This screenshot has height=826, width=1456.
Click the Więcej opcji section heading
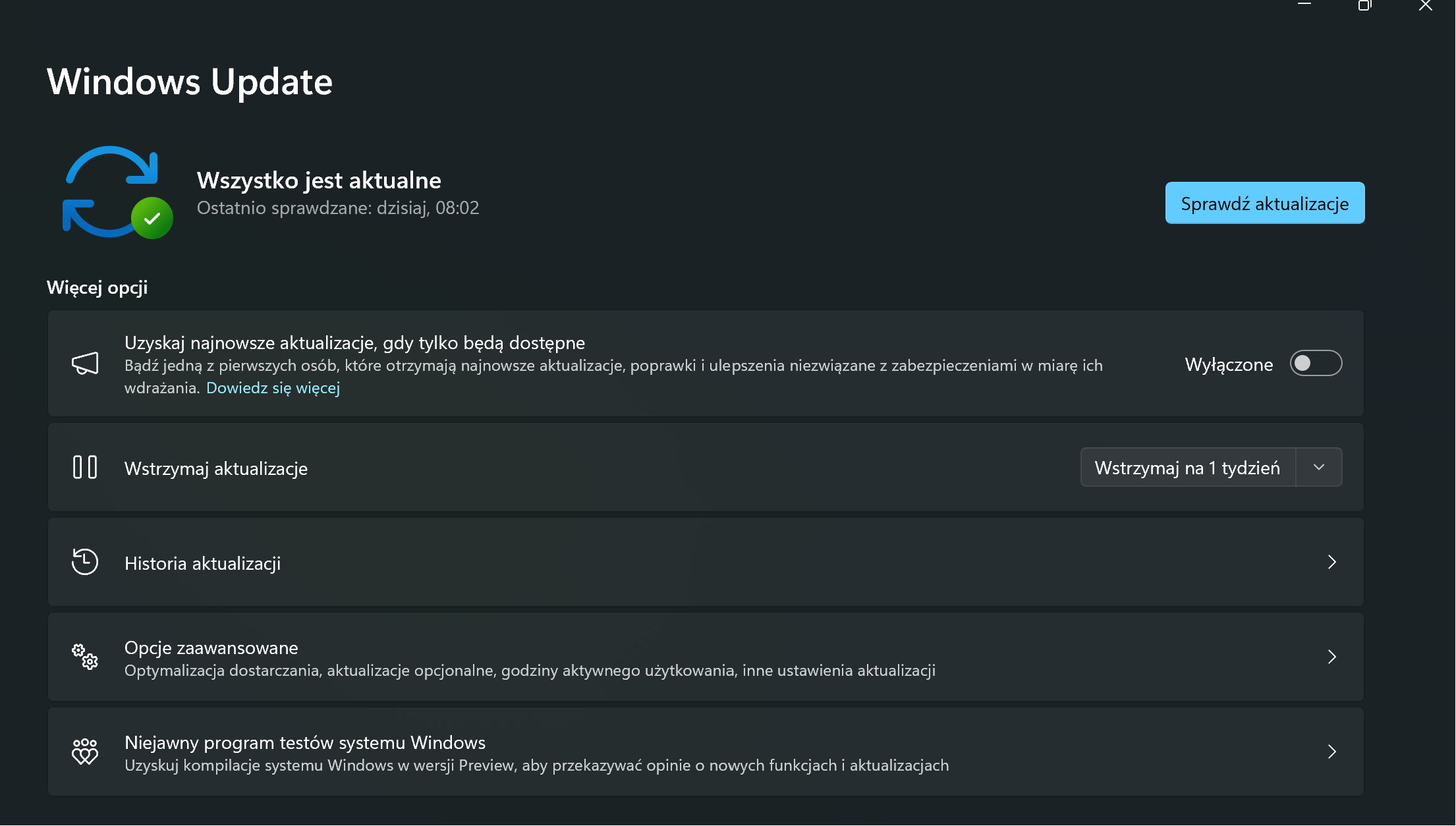pos(98,288)
